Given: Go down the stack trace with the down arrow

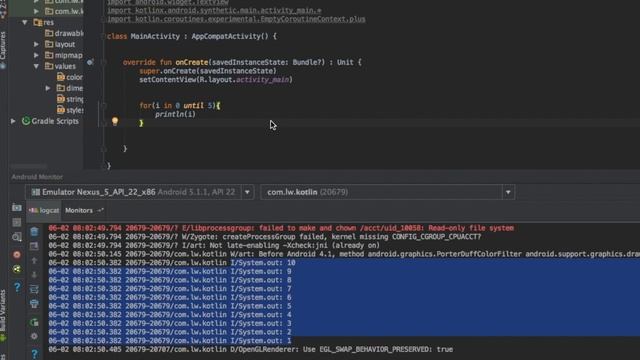Looking at the screenshot, I should (34, 274).
